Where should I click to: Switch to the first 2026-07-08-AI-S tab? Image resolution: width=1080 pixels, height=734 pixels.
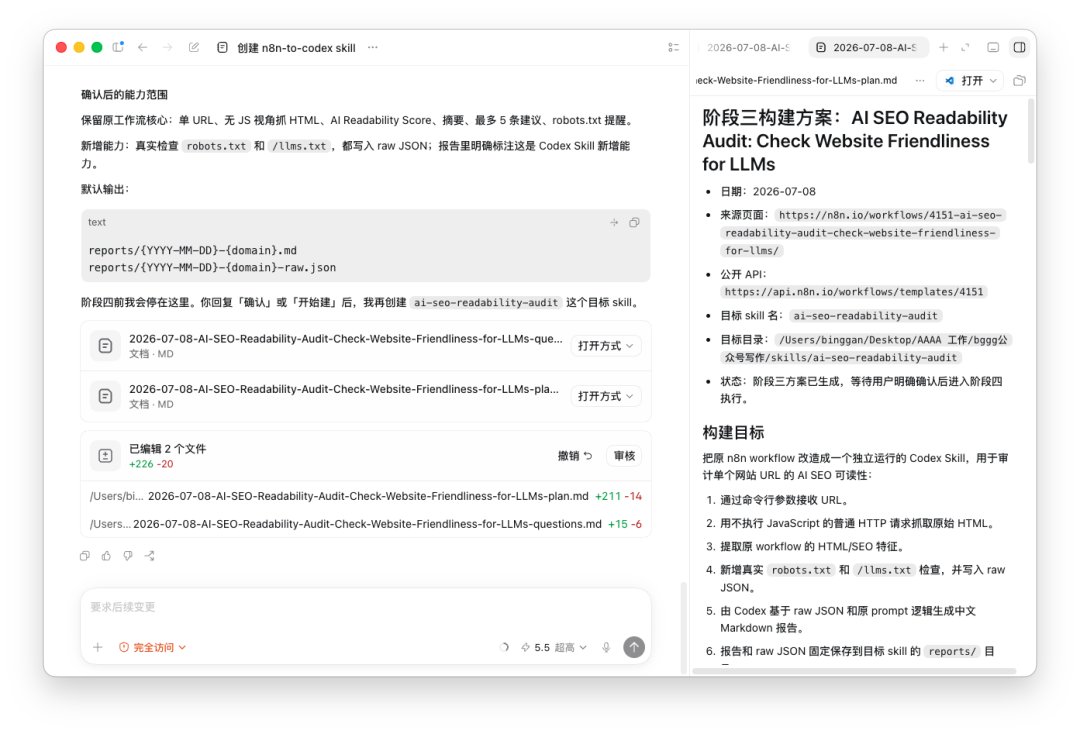tap(748, 48)
